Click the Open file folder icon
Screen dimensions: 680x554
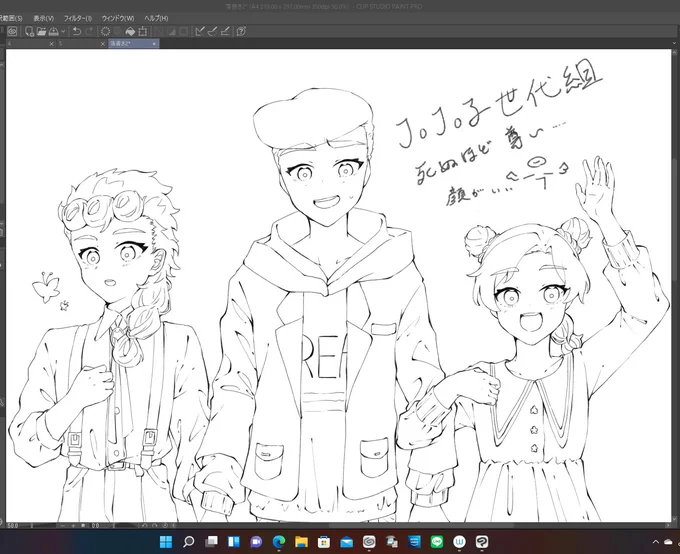tap(41, 31)
